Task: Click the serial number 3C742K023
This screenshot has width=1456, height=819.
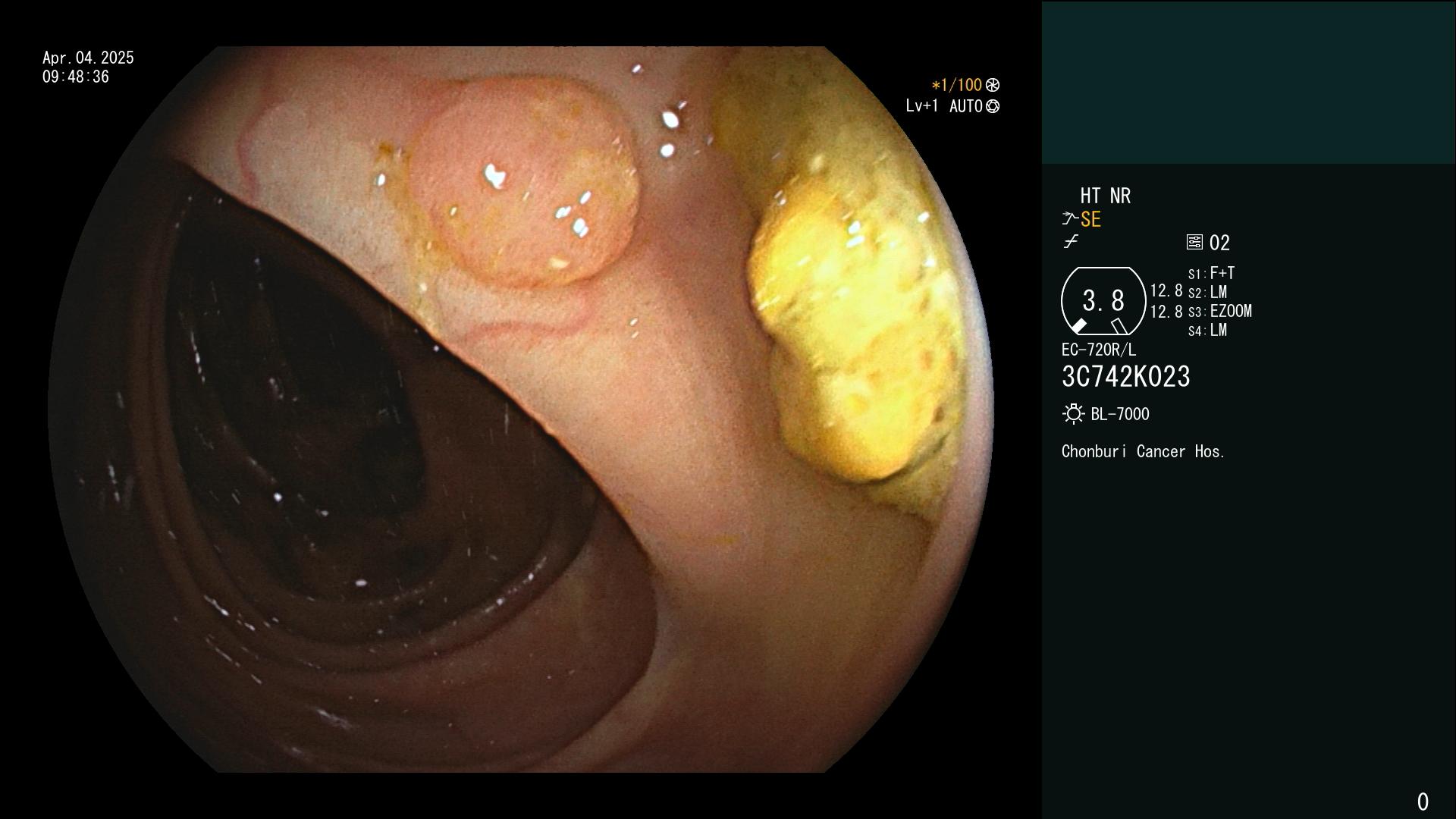Action: [1126, 376]
